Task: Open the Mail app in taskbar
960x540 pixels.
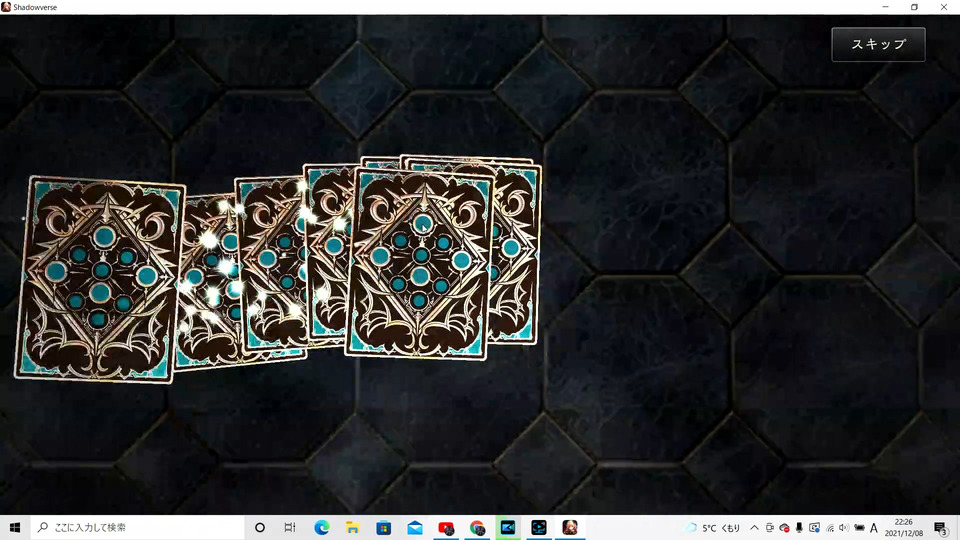Action: 415,527
